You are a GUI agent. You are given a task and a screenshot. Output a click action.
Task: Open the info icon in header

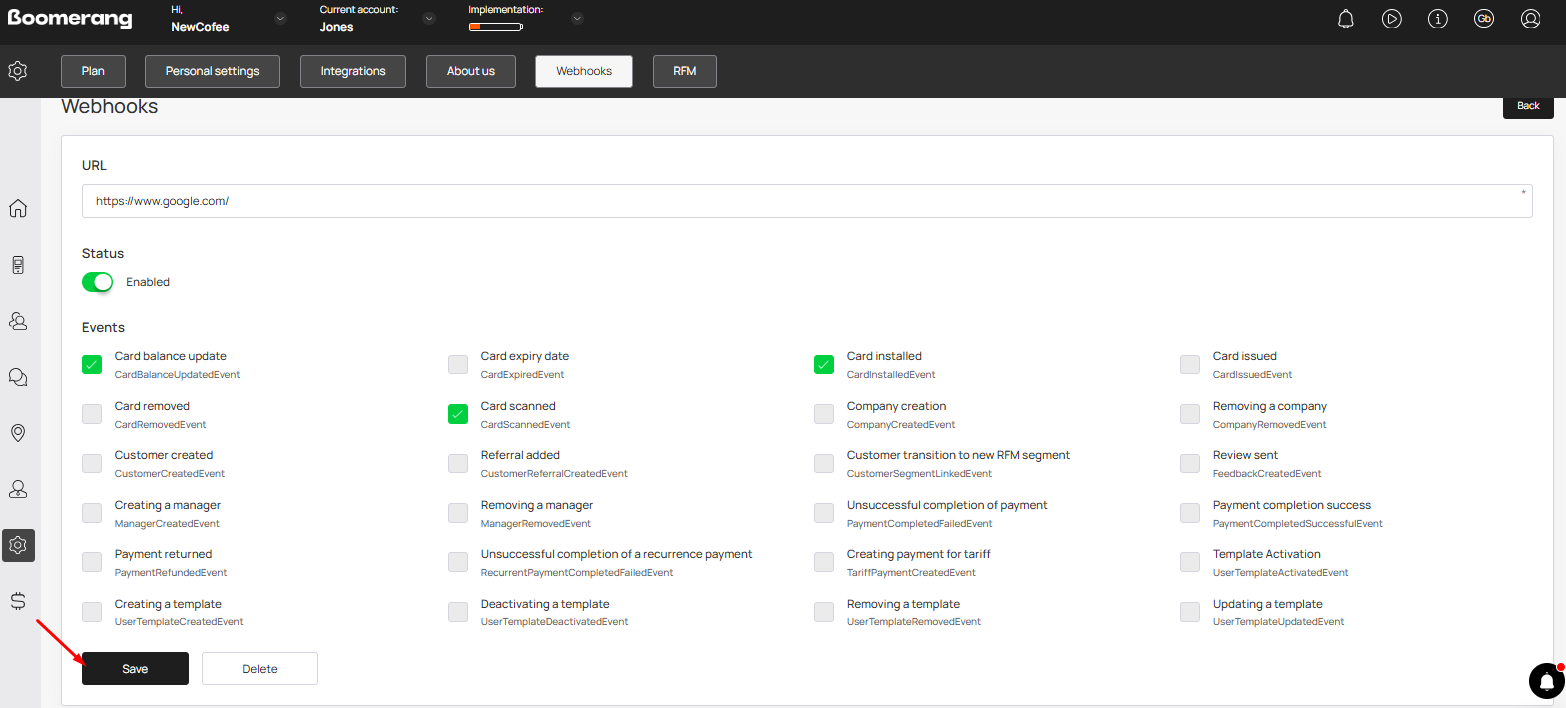[x=1438, y=19]
